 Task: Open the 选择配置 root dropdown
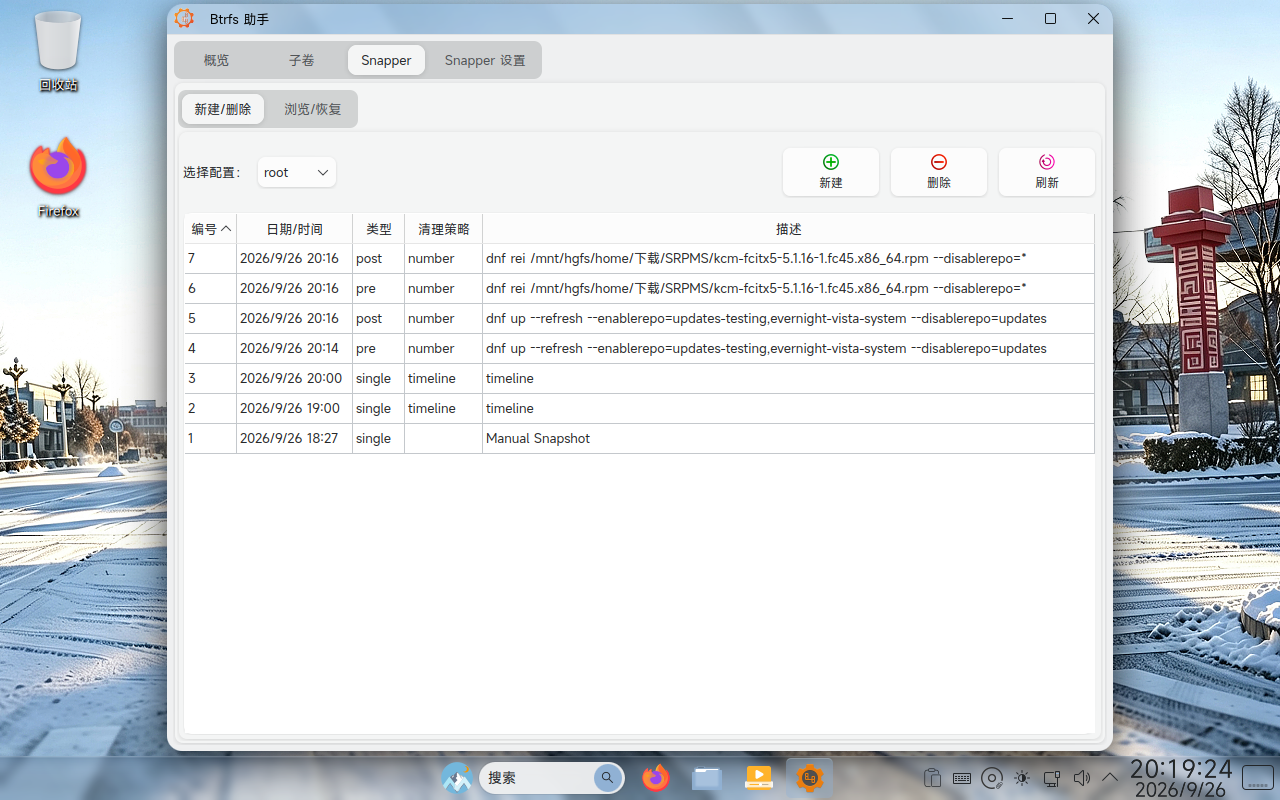pyautogui.click(x=297, y=172)
